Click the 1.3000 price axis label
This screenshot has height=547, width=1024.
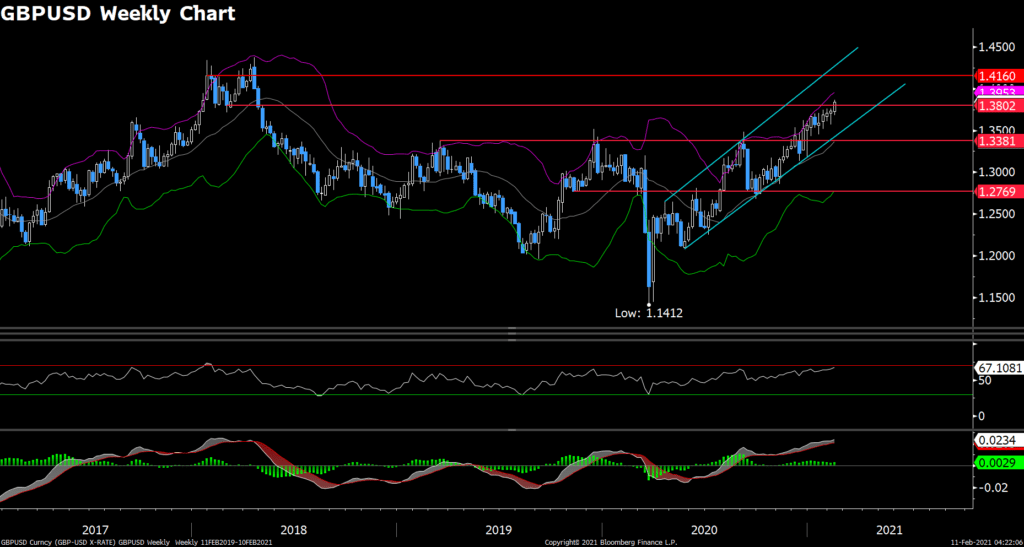(x=997, y=172)
